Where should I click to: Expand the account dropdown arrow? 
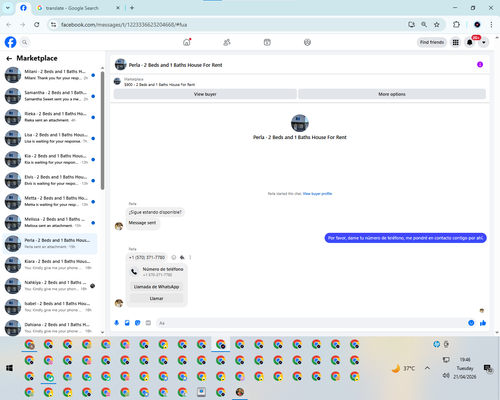484,42
